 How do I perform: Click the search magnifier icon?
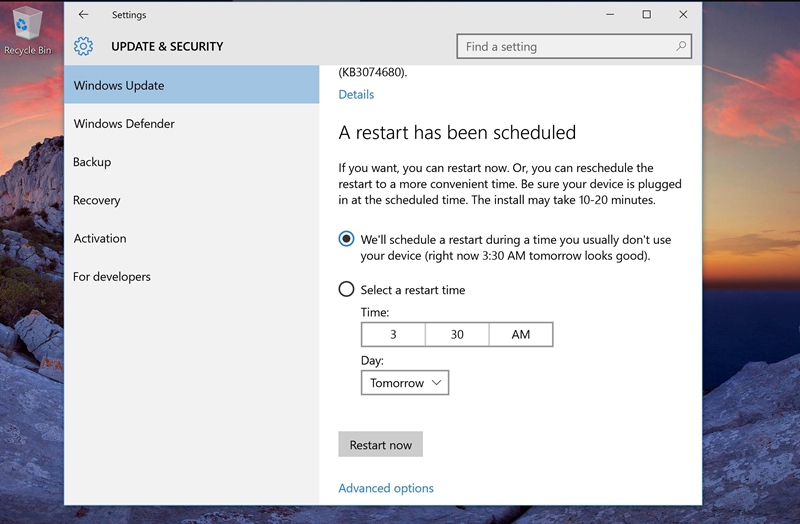click(x=681, y=46)
